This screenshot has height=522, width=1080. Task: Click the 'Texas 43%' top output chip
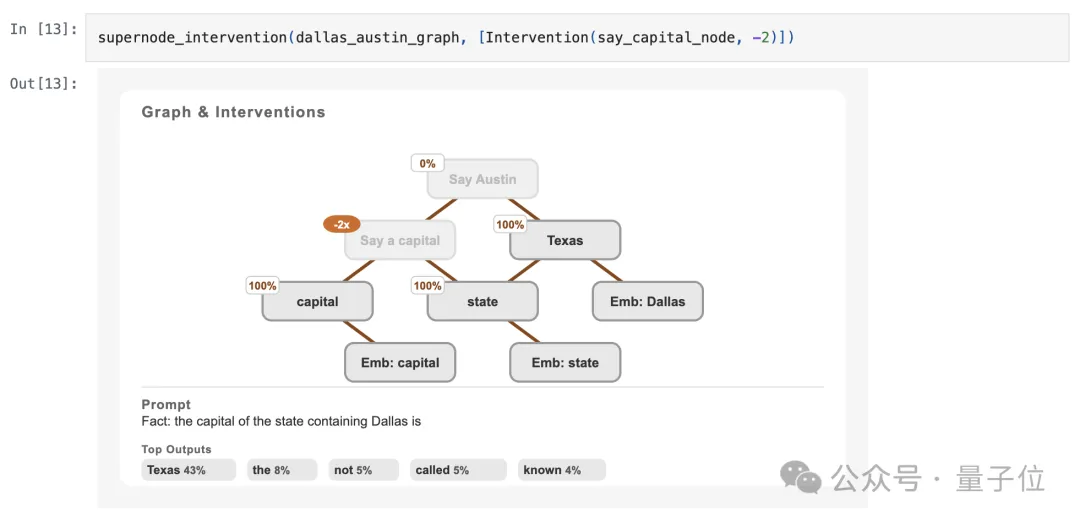click(188, 470)
